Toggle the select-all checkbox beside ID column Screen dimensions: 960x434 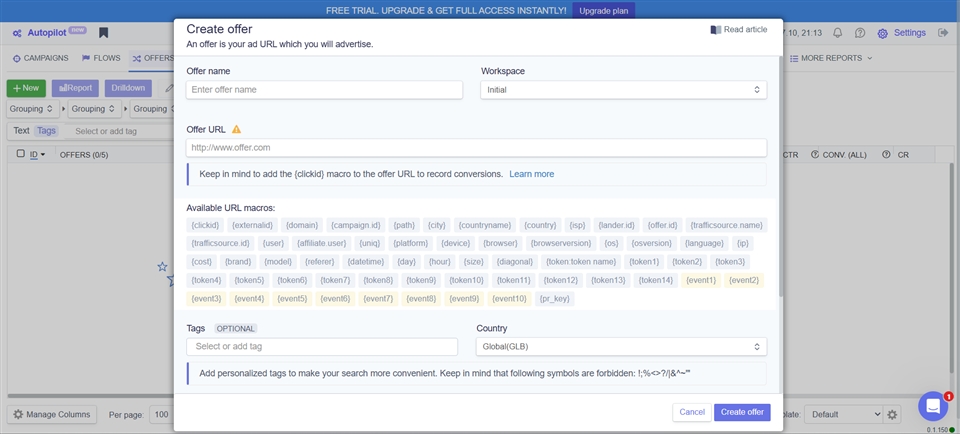[x=20, y=154]
